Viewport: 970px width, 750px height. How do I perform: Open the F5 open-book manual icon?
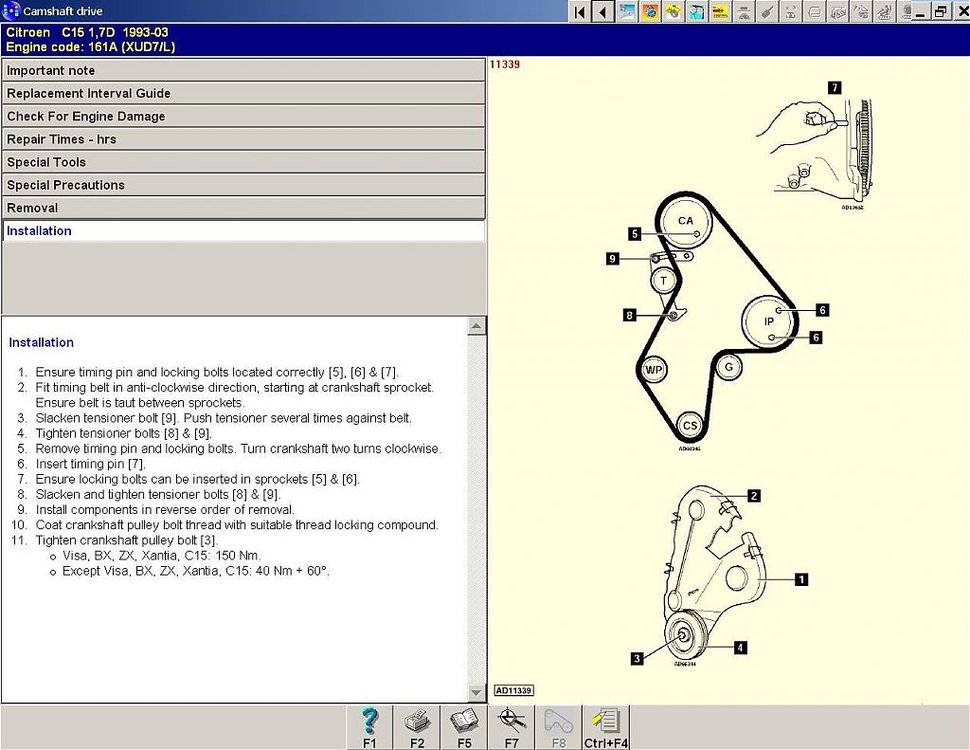click(464, 728)
